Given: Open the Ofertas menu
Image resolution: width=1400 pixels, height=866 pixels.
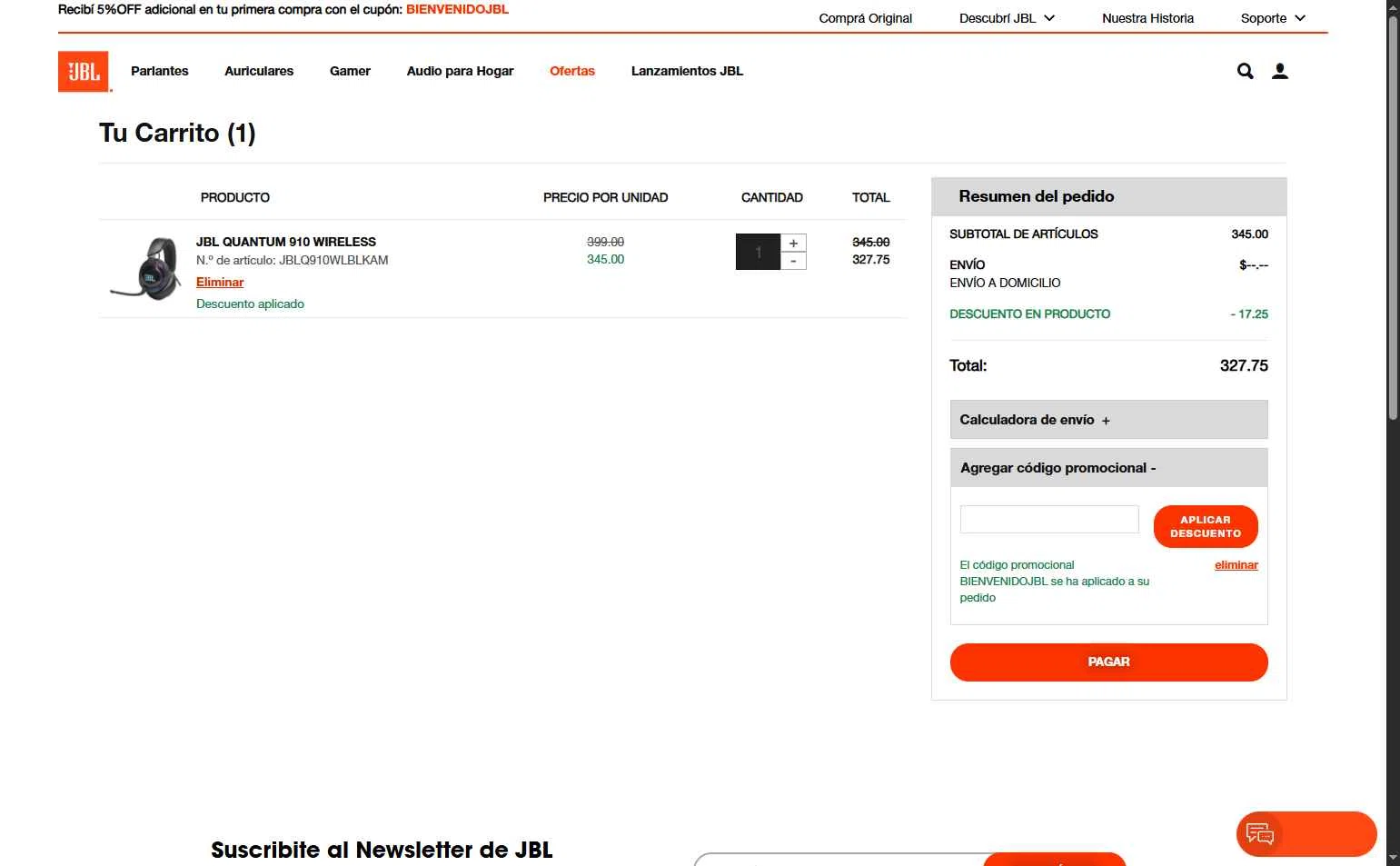Looking at the screenshot, I should point(572,71).
